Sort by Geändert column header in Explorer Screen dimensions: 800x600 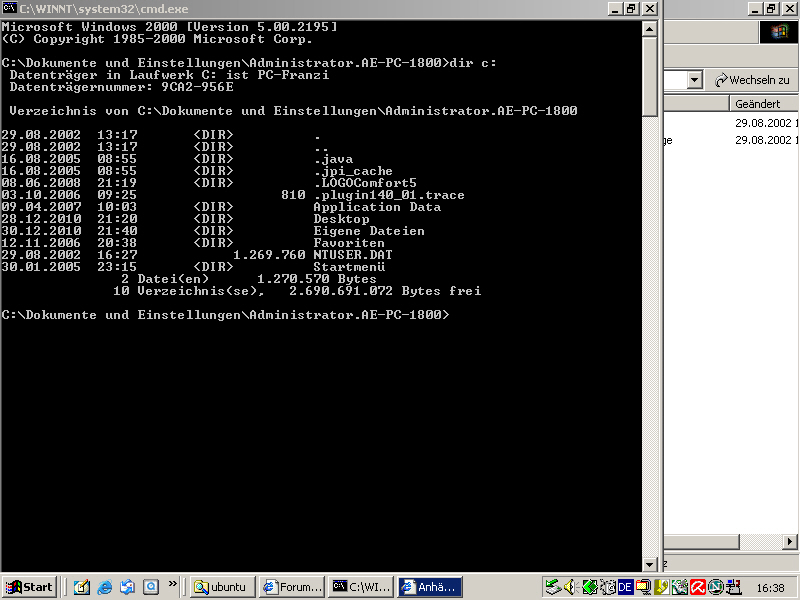tap(763, 104)
